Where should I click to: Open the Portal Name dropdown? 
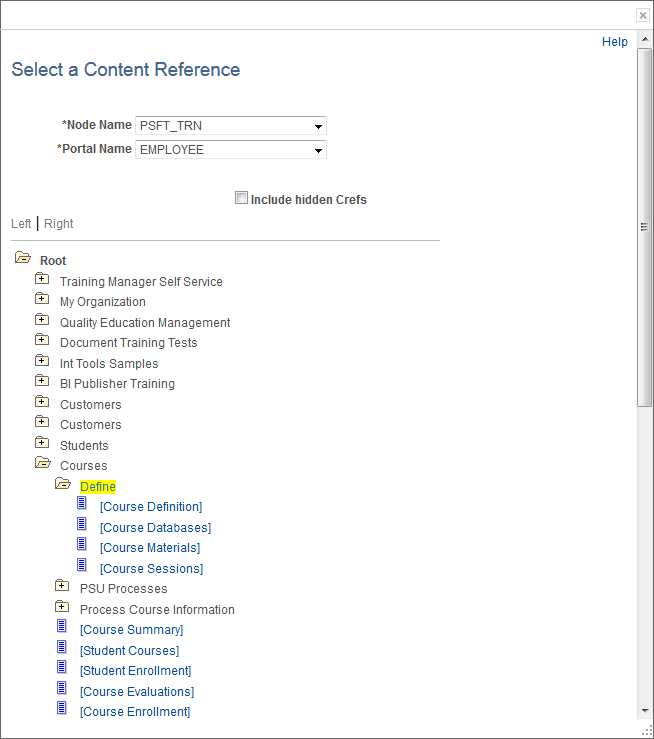click(231, 150)
